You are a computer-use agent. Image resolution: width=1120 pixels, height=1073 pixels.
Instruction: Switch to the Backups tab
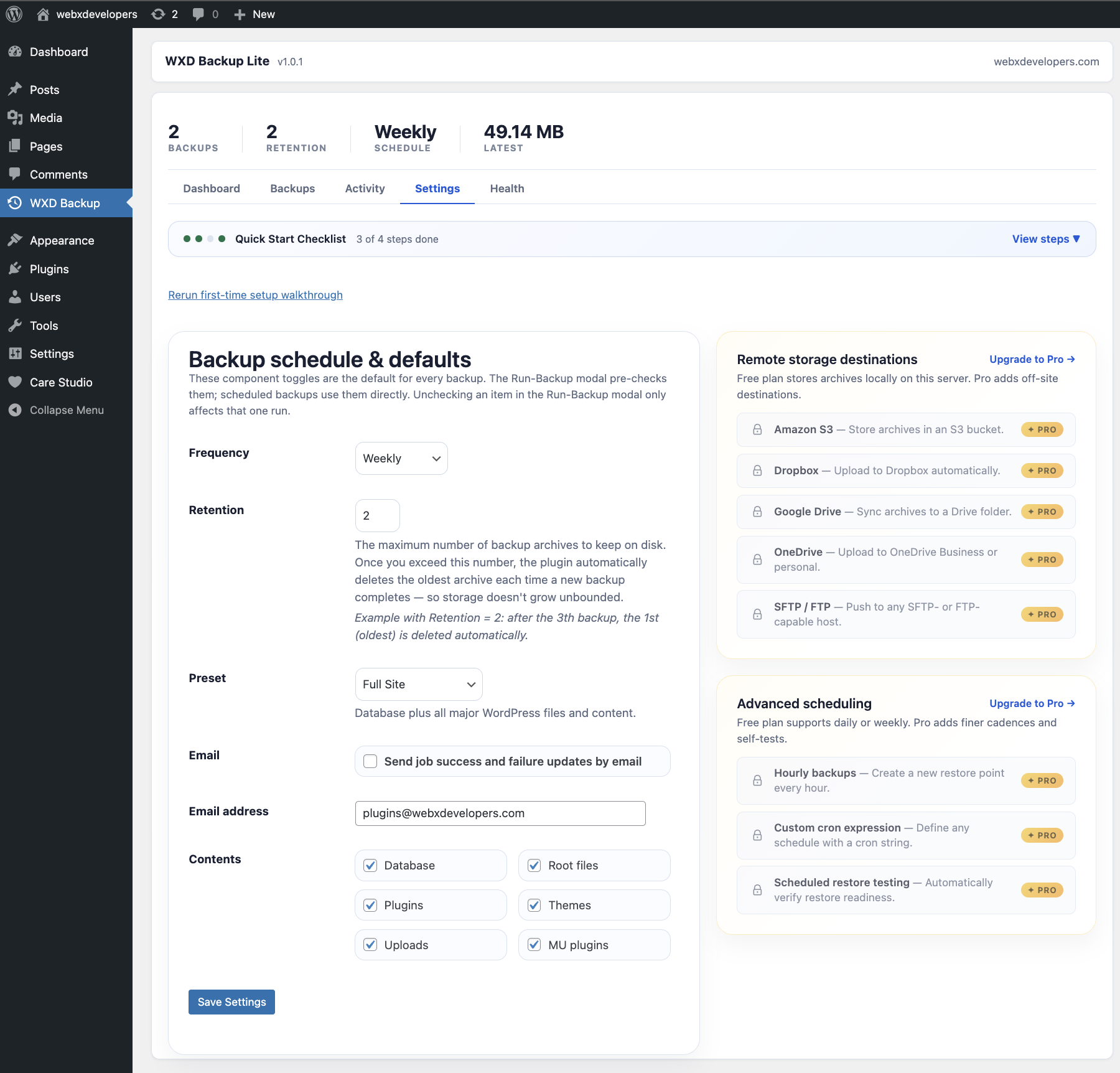[292, 189]
